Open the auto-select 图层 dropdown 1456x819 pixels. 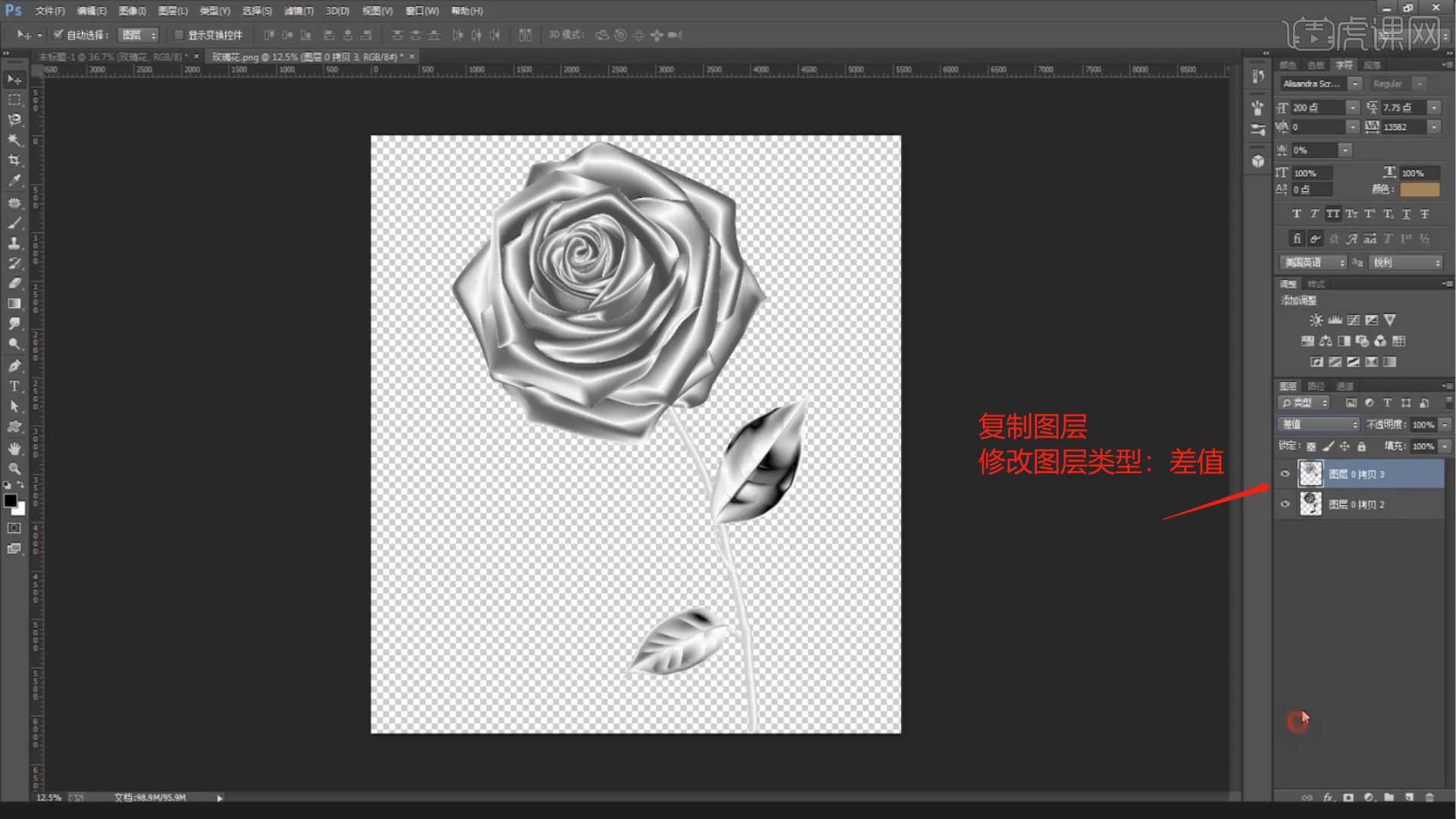coord(139,35)
